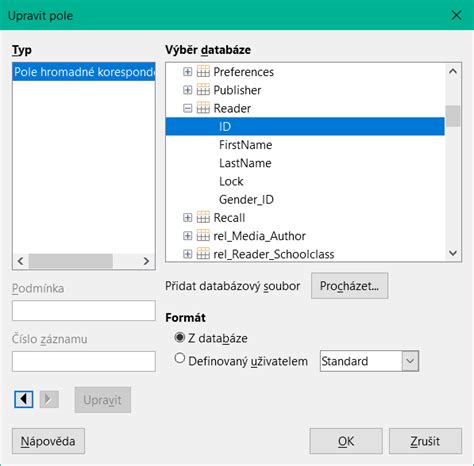Click the Reader table icon
Screen dimensions: 474x466
tap(203, 108)
